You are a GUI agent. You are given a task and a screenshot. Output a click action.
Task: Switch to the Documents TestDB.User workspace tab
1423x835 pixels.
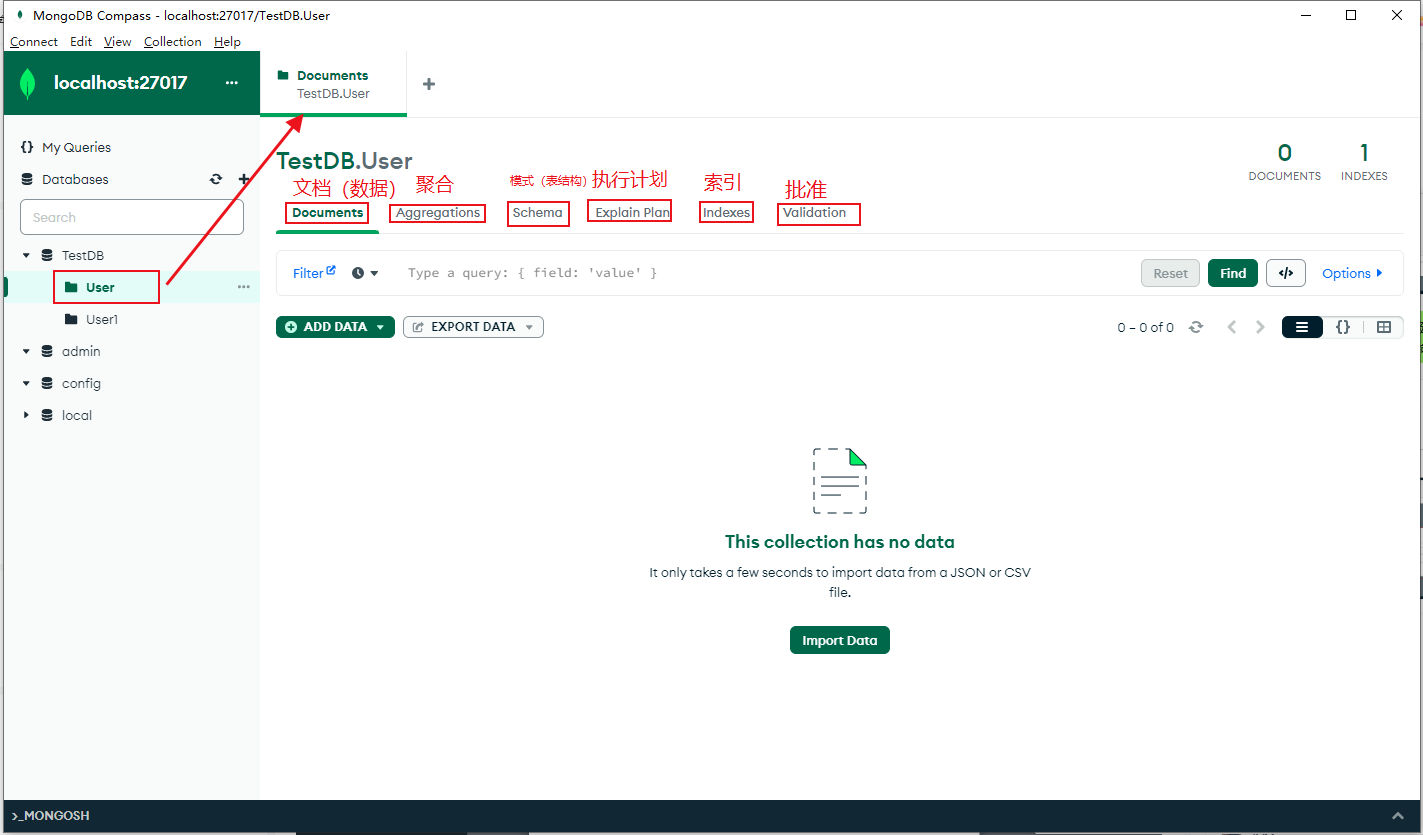point(333,84)
